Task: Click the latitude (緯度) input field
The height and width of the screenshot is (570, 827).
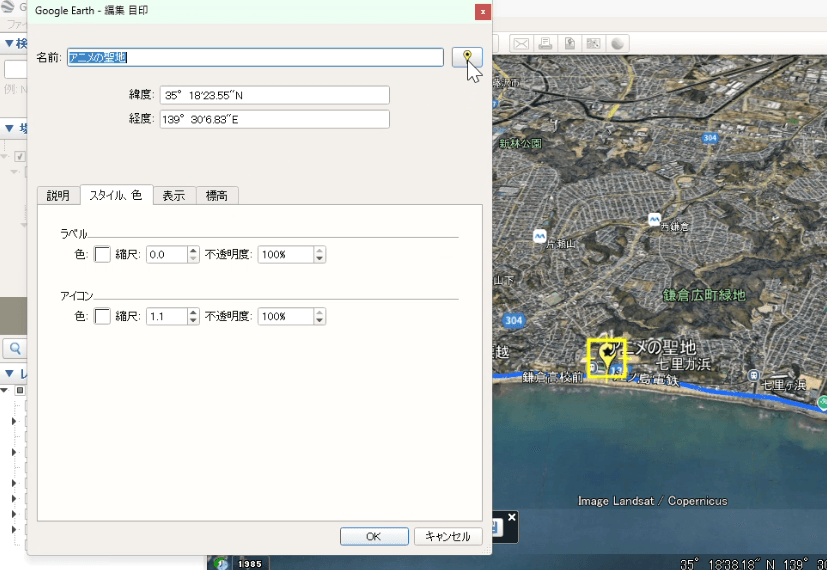Action: [274, 95]
